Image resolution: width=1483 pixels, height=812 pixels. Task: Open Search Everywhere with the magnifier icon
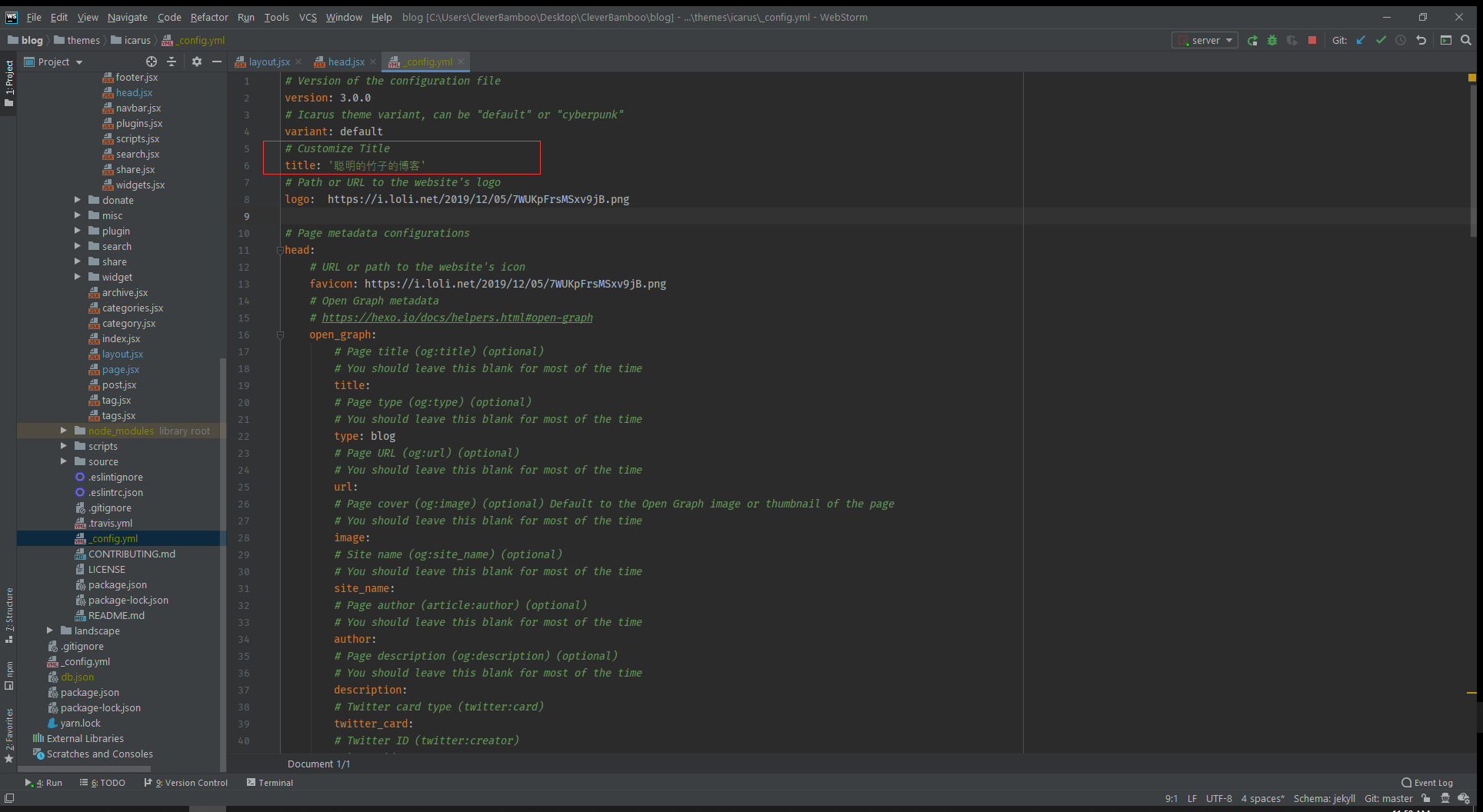[1466, 40]
